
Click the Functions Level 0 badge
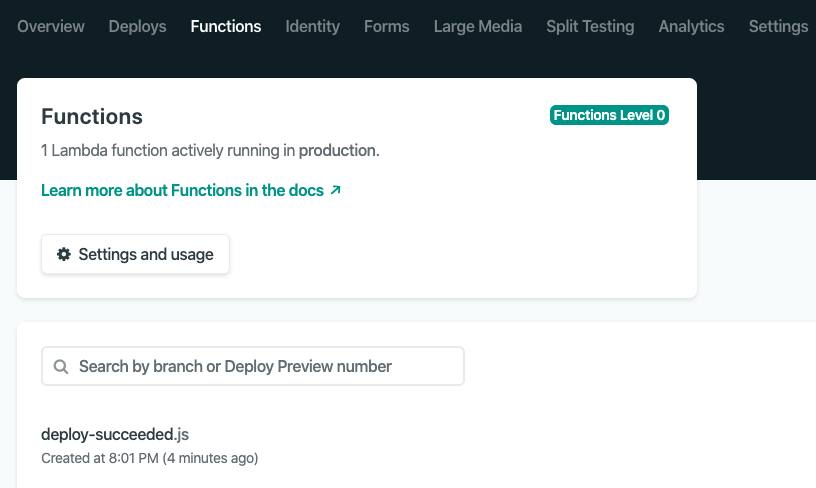click(x=609, y=115)
